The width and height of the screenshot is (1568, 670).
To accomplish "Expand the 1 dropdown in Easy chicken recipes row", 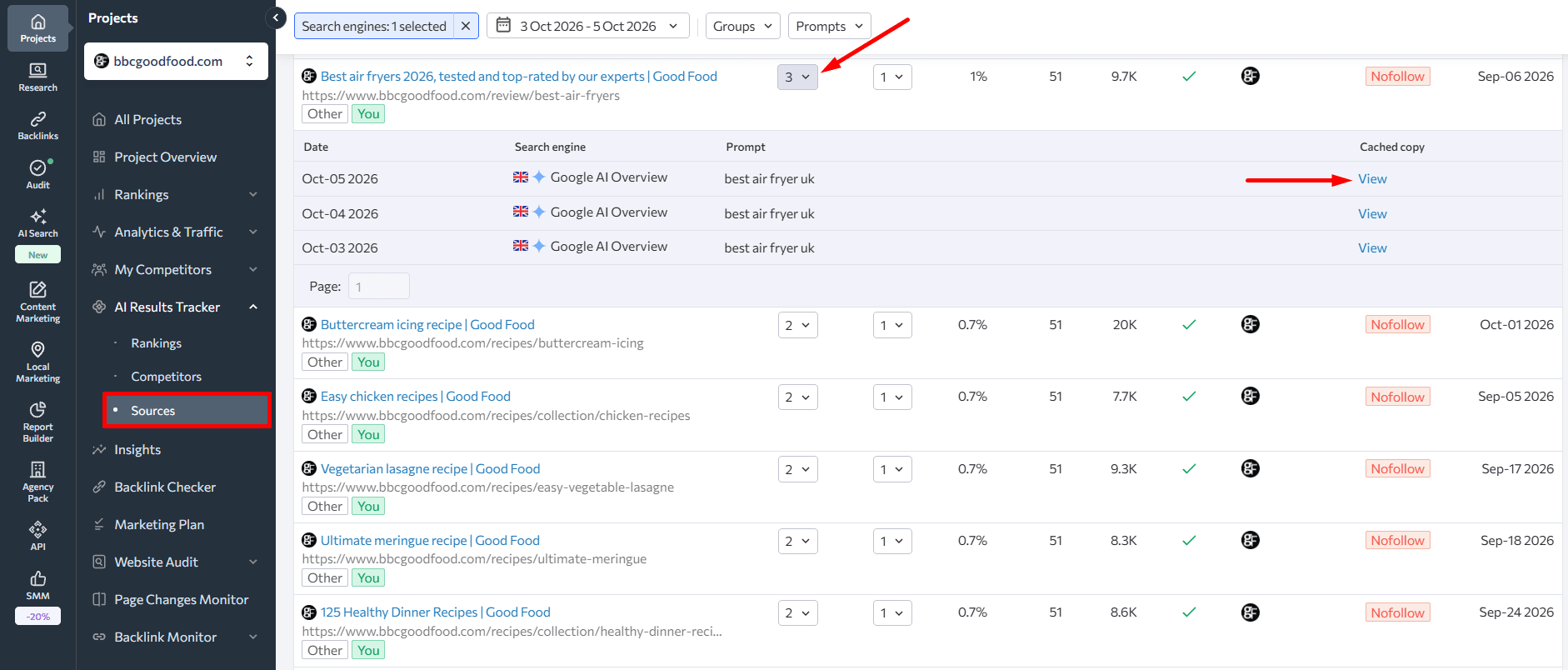I will pyautogui.click(x=892, y=397).
